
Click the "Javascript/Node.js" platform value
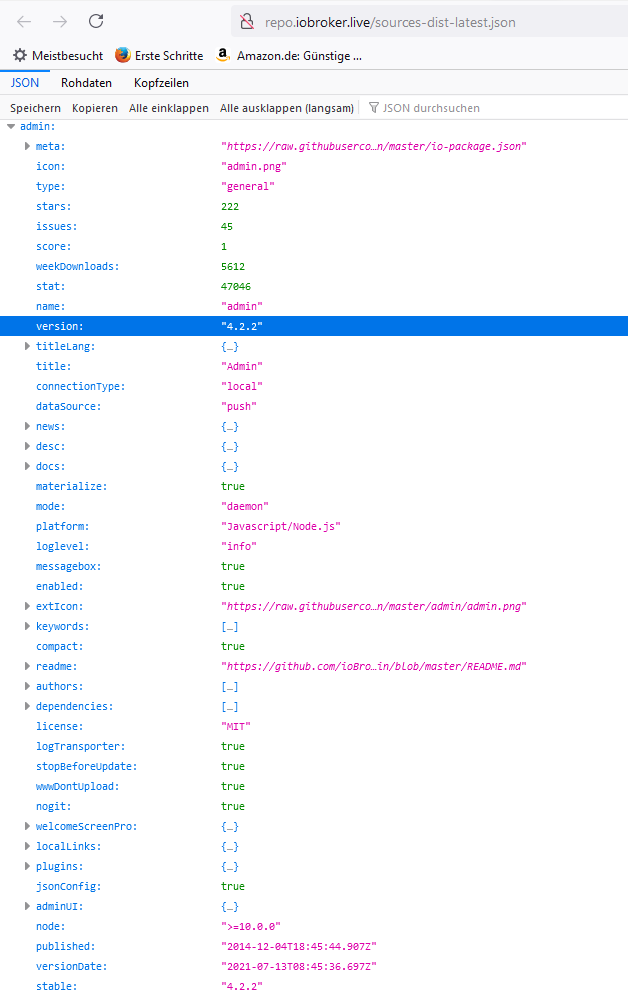[281, 526]
